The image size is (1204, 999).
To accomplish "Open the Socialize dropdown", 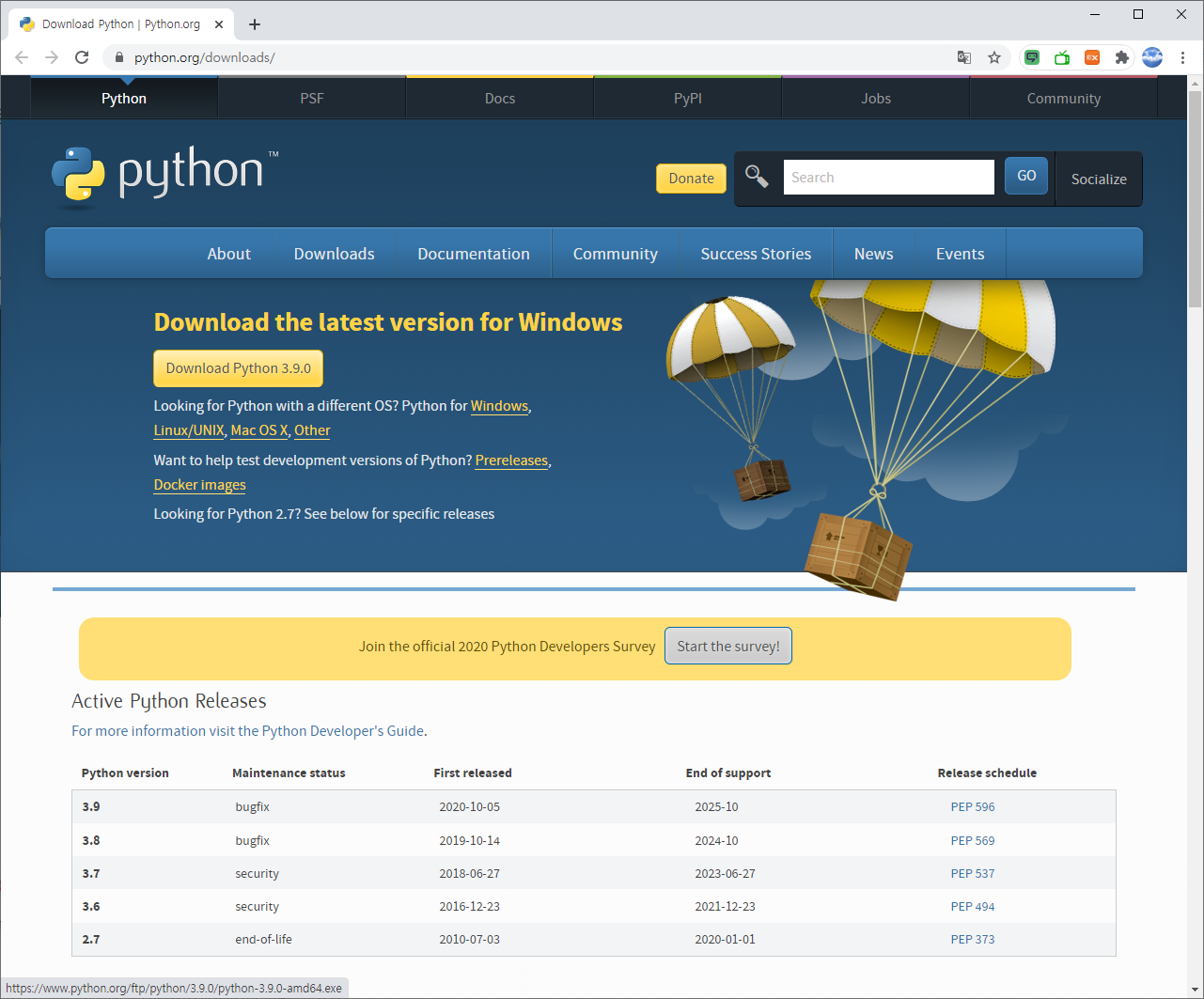I will point(1099,179).
